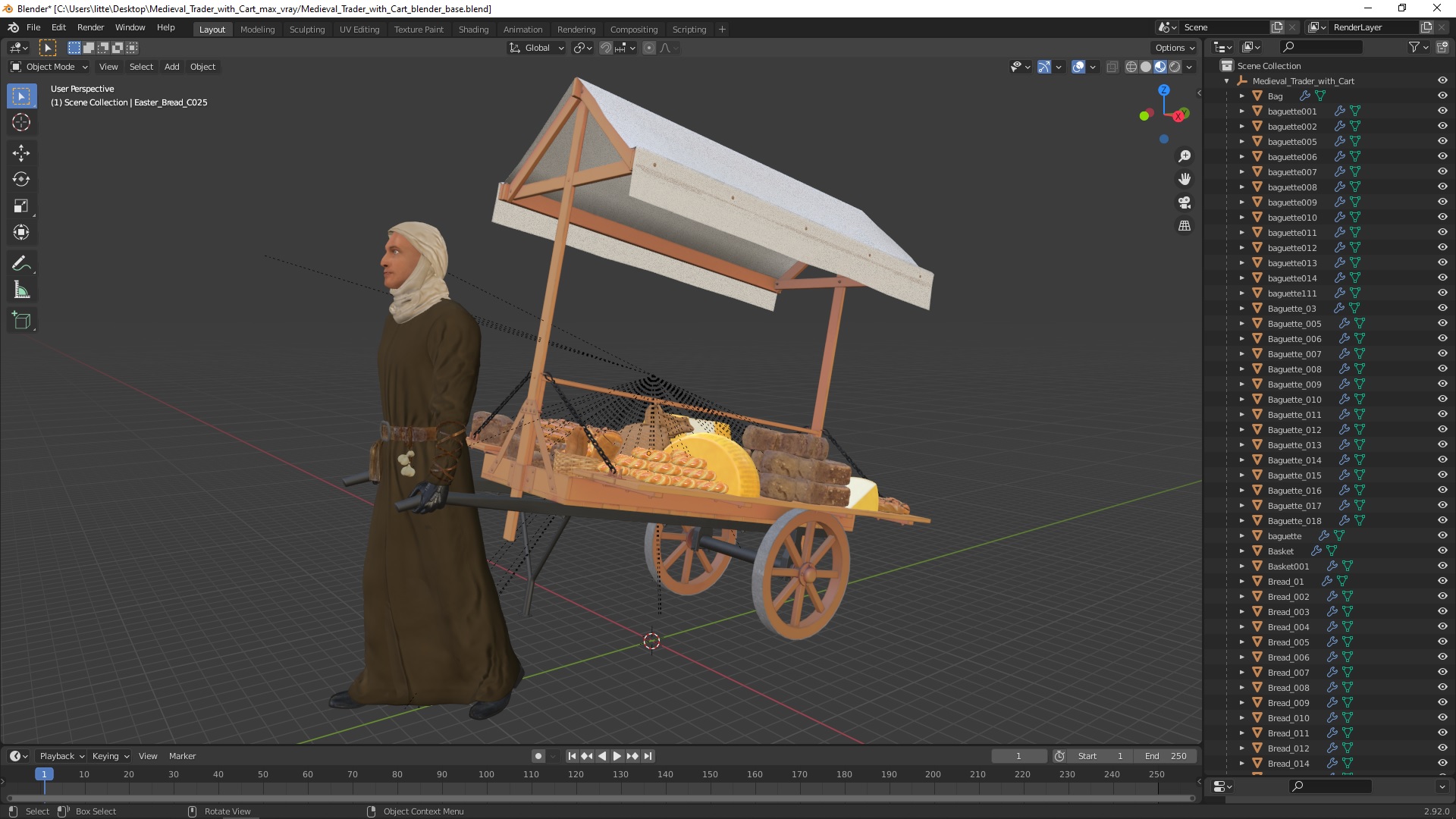Toggle visibility of Medieval_Trader_with_Cart collection

coord(1442,80)
